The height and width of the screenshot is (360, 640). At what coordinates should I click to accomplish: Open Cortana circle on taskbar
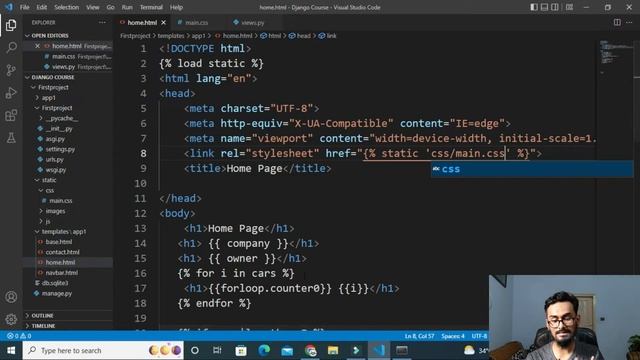[x=195, y=350]
